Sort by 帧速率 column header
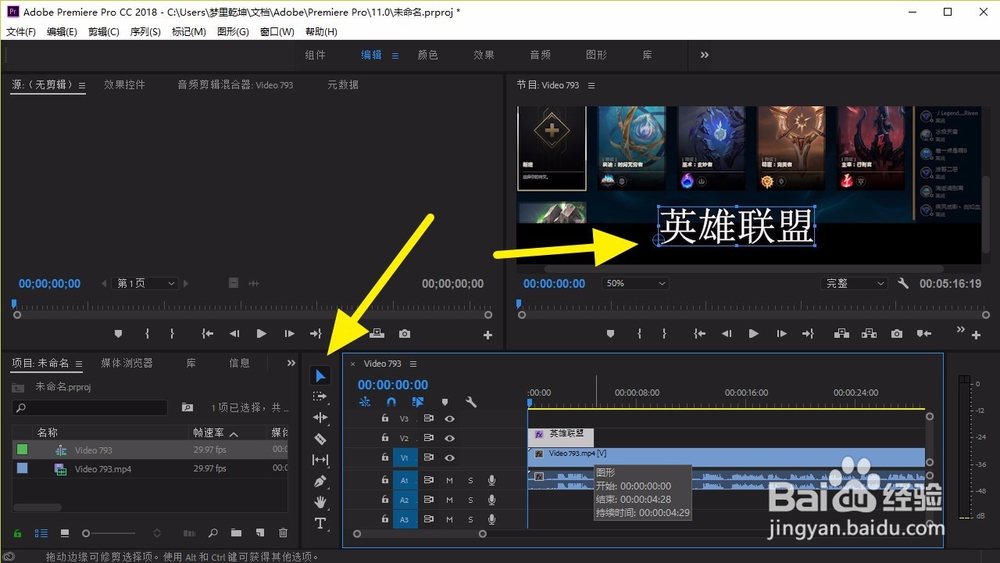Screen dimensions: 1000x563 (209, 432)
